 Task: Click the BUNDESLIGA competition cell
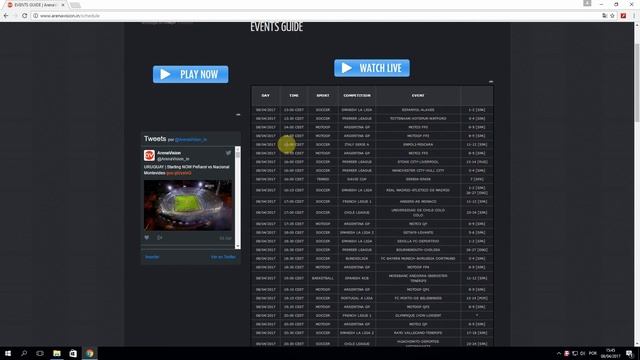click(x=357, y=258)
